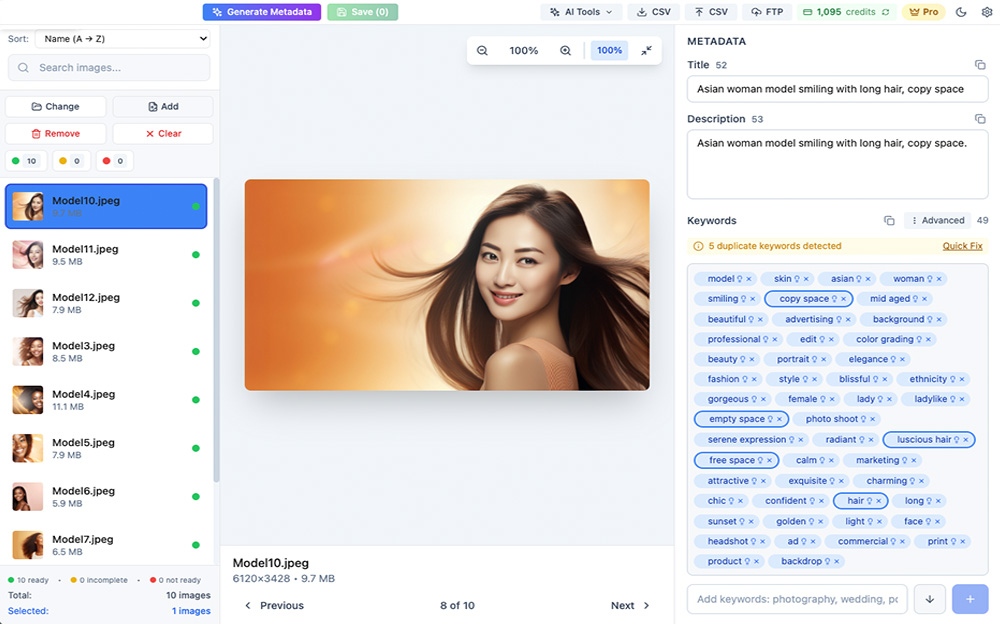This screenshot has width=1000, height=624.
Task: Click the main woman portrait preview
Action: tap(447, 285)
